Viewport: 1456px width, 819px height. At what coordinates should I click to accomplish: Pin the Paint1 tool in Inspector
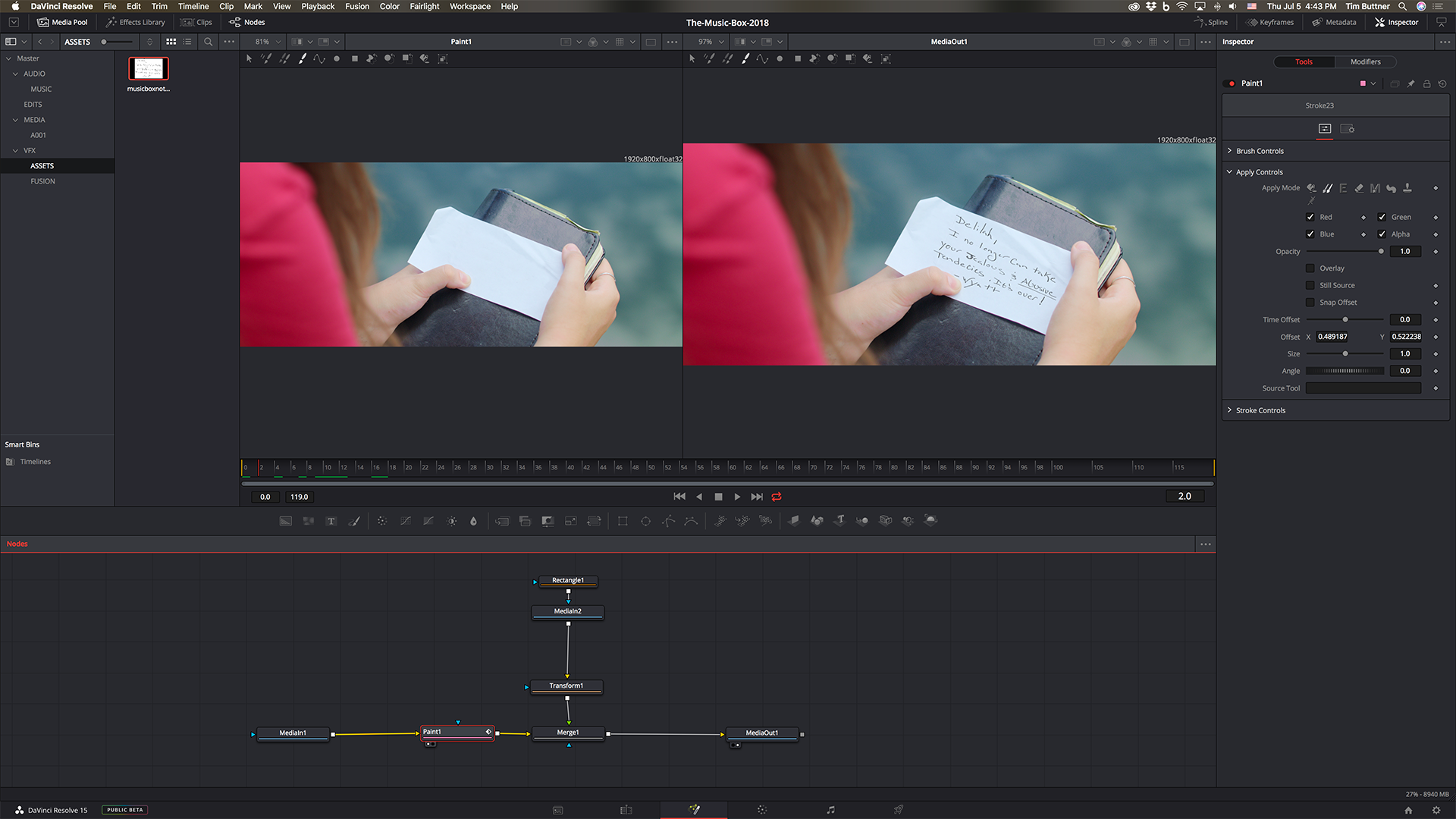pos(1410,83)
